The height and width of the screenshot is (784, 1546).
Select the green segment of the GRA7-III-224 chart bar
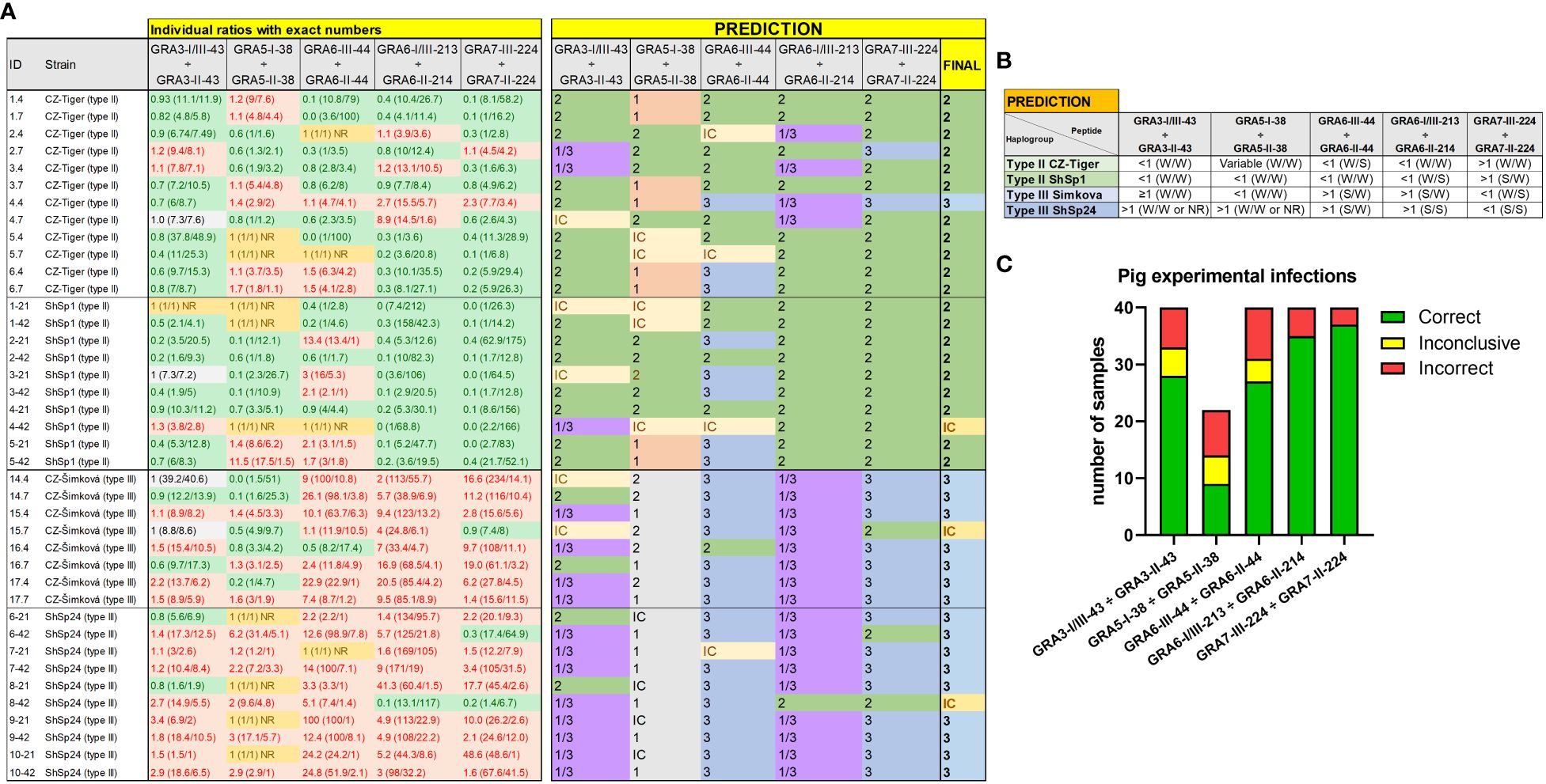(x=1344, y=430)
